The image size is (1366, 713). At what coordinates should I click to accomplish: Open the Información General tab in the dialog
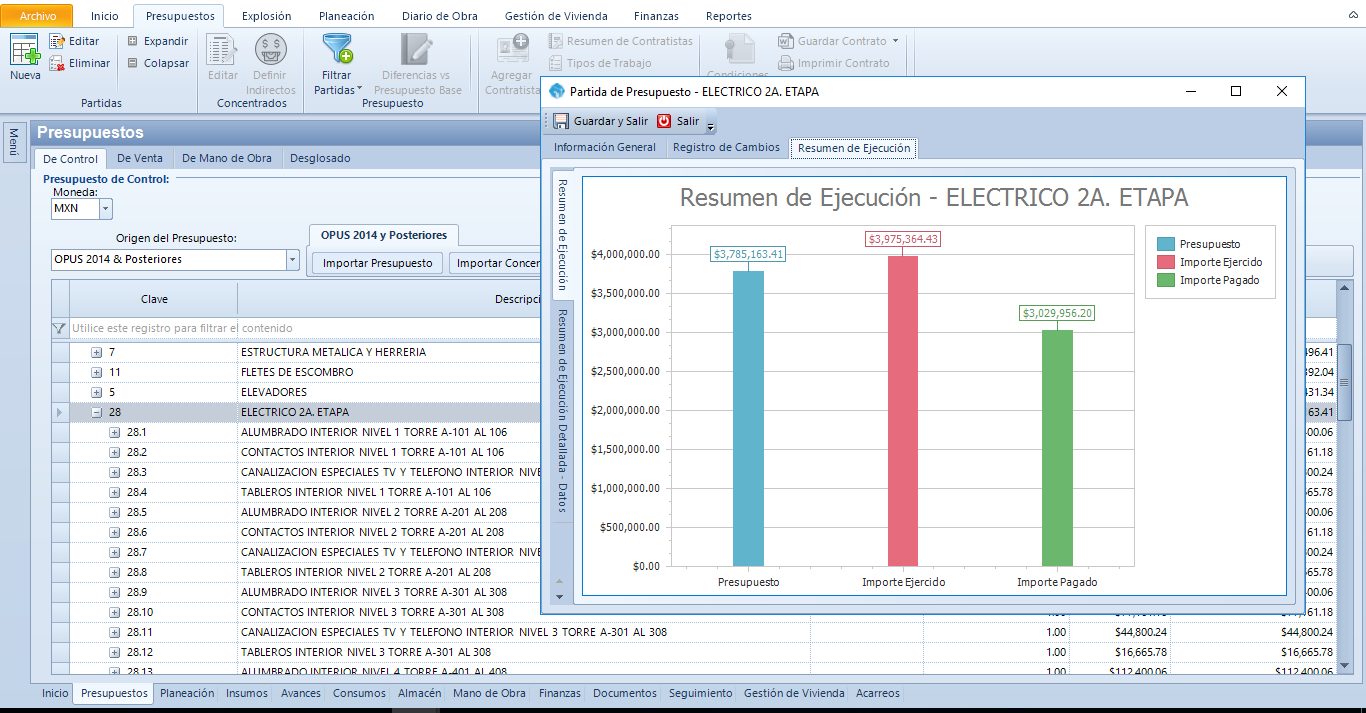coord(605,148)
